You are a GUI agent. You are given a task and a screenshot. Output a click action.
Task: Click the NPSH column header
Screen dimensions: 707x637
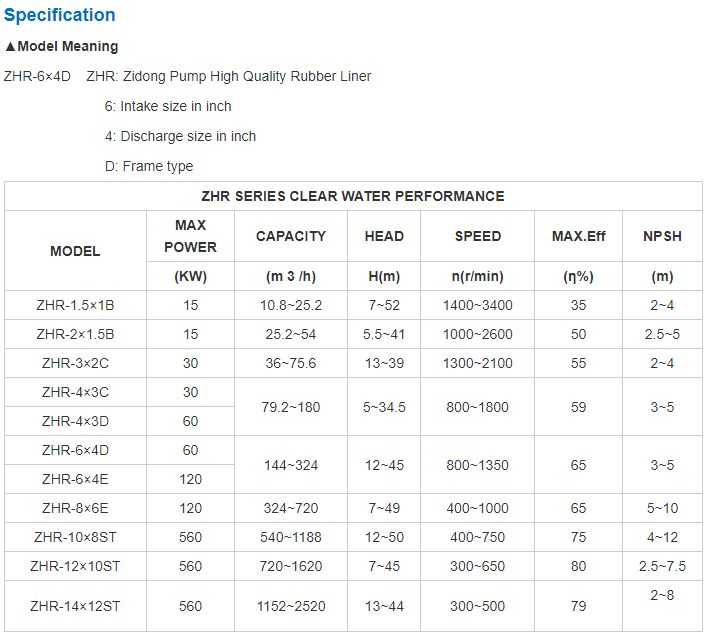[662, 236]
